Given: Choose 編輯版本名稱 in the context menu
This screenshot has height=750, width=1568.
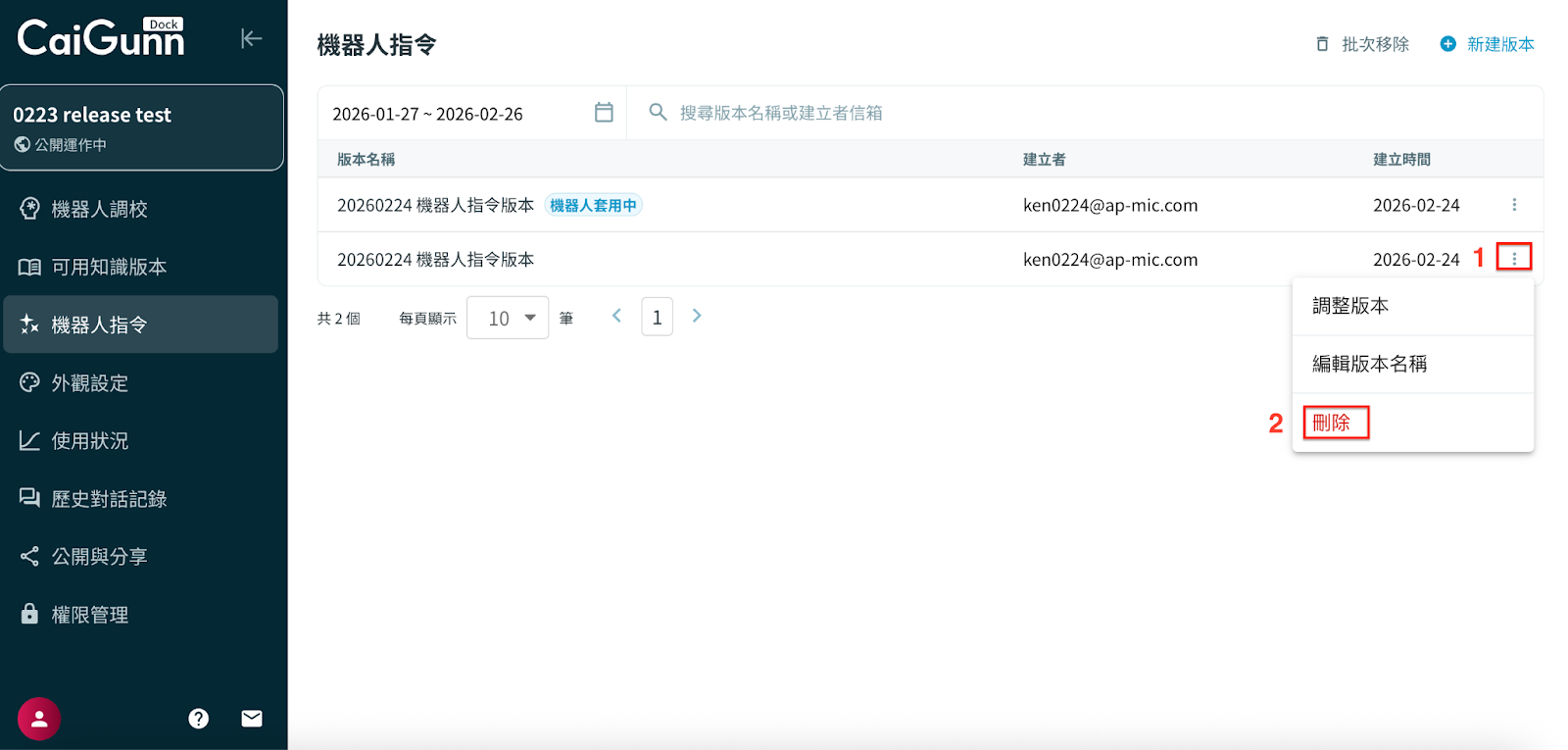Looking at the screenshot, I should tap(1369, 364).
